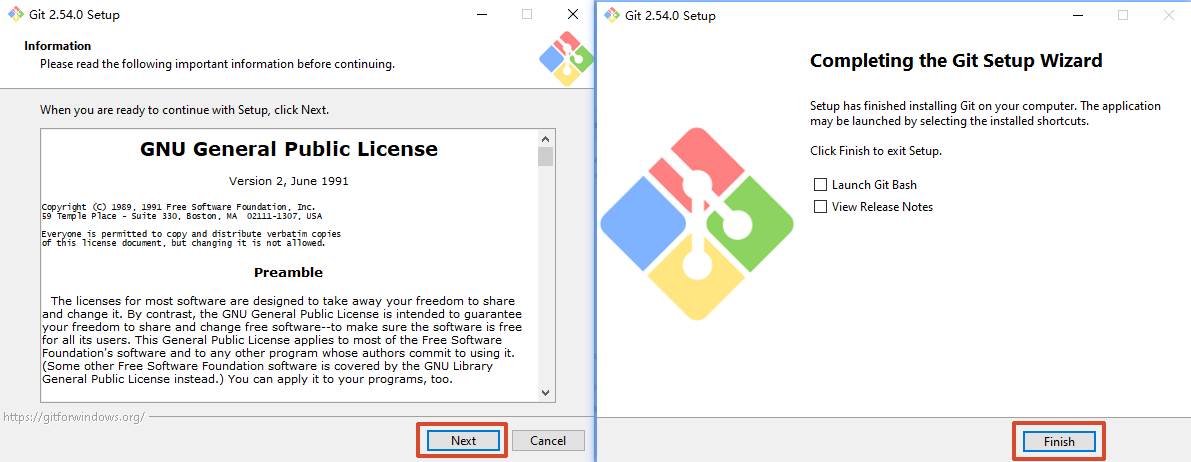This screenshot has width=1191, height=462.
Task: Open the gitforwindows.org link
Action: coord(73,417)
